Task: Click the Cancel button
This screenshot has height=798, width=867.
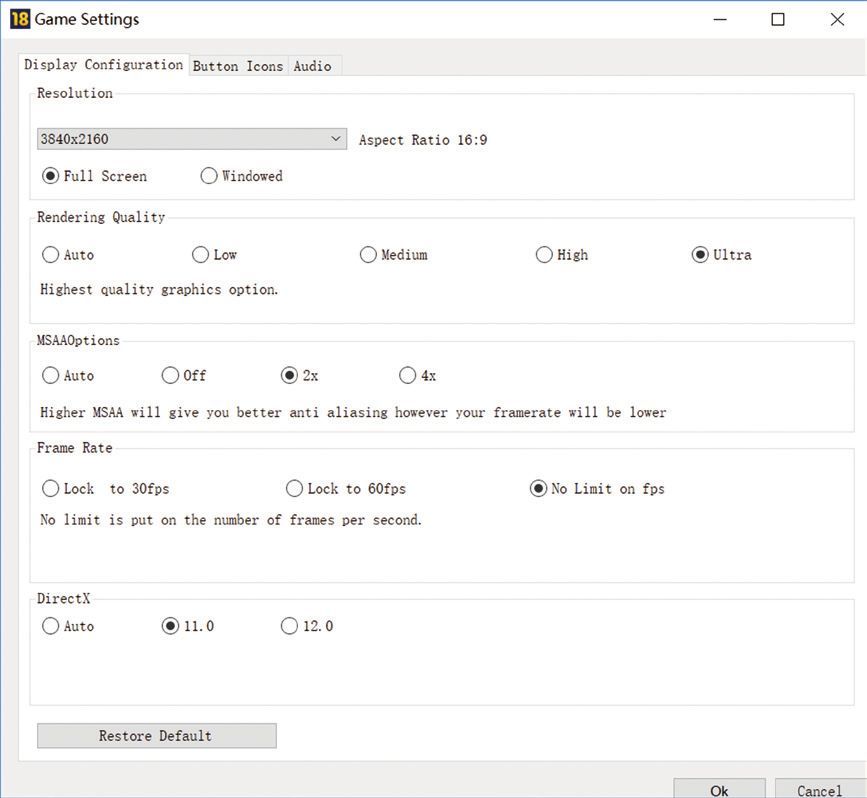Action: click(x=820, y=790)
